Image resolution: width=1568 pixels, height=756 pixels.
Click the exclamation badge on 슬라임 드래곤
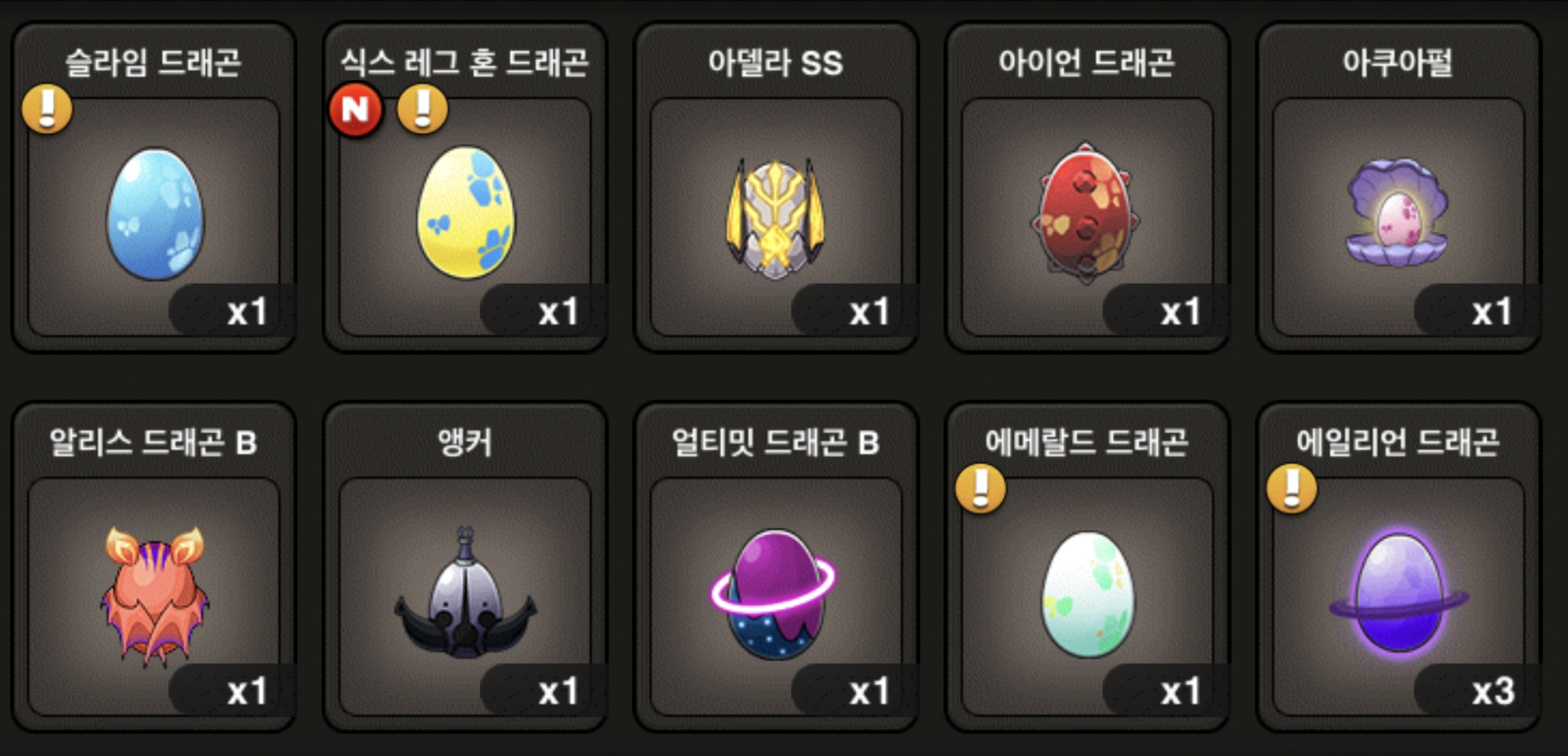pyautogui.click(x=47, y=108)
